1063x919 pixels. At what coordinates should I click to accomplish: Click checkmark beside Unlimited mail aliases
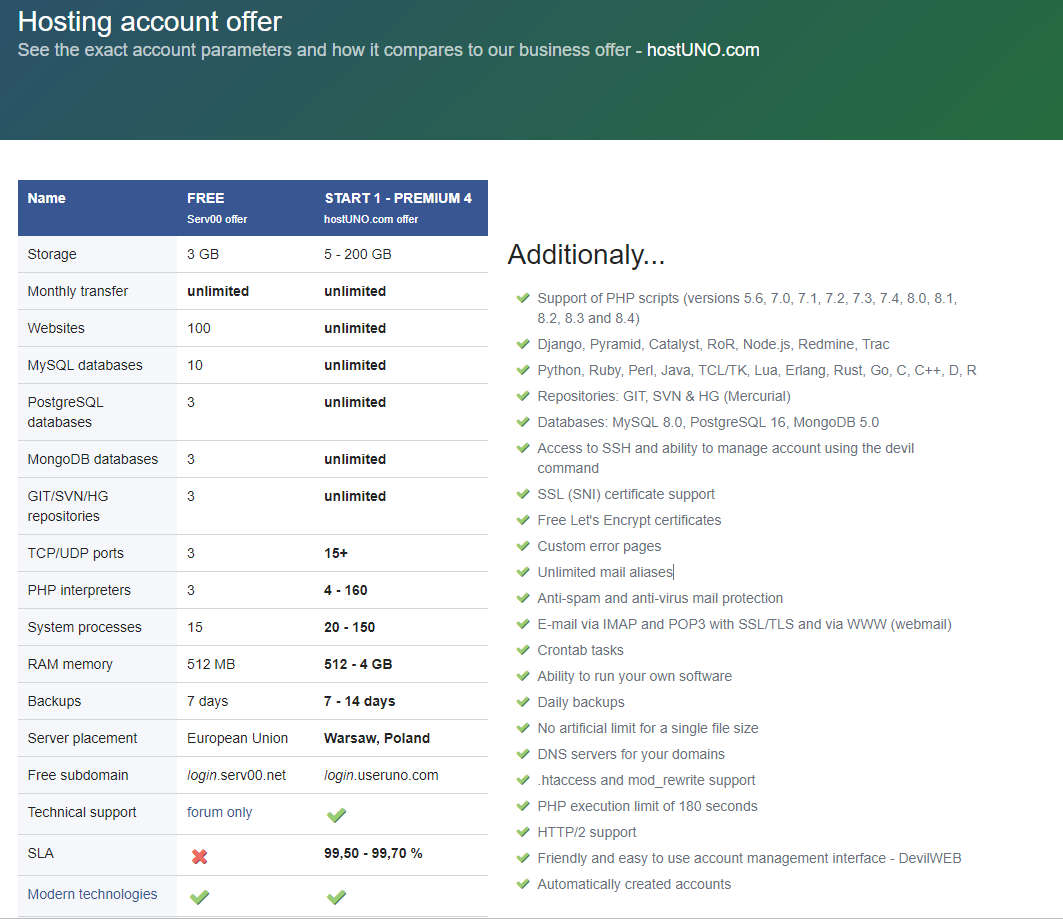(523, 572)
